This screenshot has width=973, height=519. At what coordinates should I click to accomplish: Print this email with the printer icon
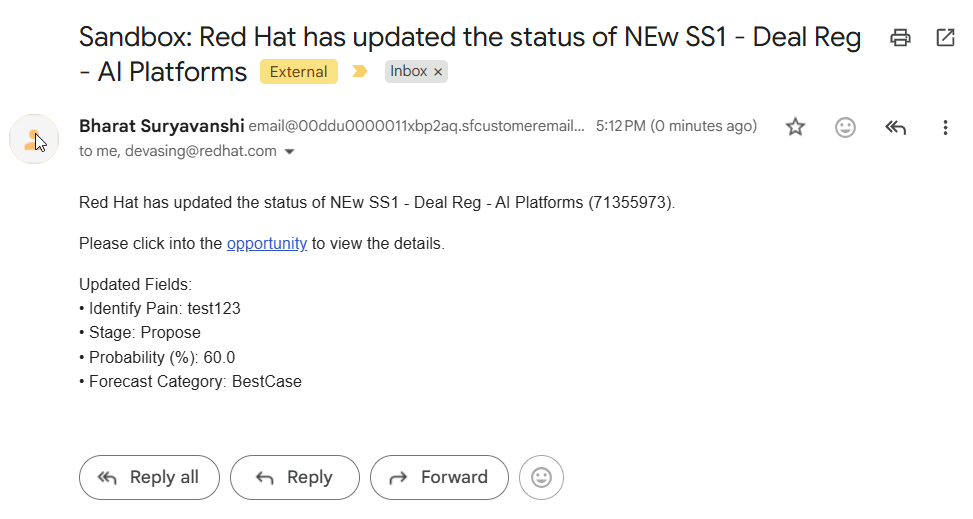[900, 38]
